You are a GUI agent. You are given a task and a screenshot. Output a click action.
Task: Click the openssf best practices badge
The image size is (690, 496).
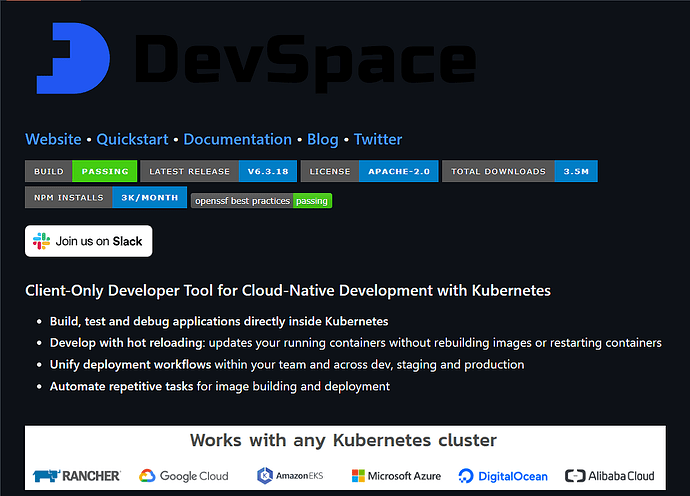point(261,201)
